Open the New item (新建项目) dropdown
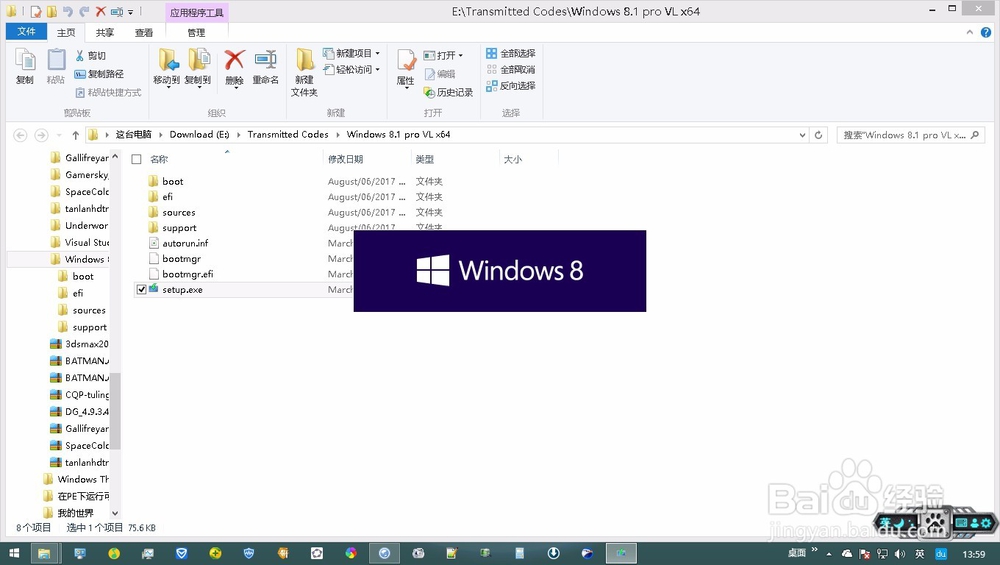Screen dimensions: 1000x565 pos(351,53)
